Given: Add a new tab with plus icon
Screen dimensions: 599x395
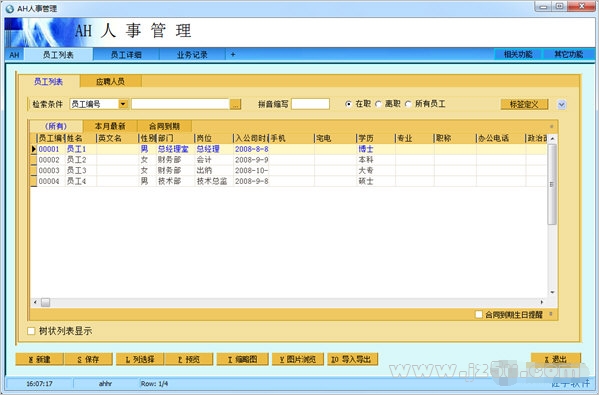Looking at the screenshot, I should [x=233, y=55].
